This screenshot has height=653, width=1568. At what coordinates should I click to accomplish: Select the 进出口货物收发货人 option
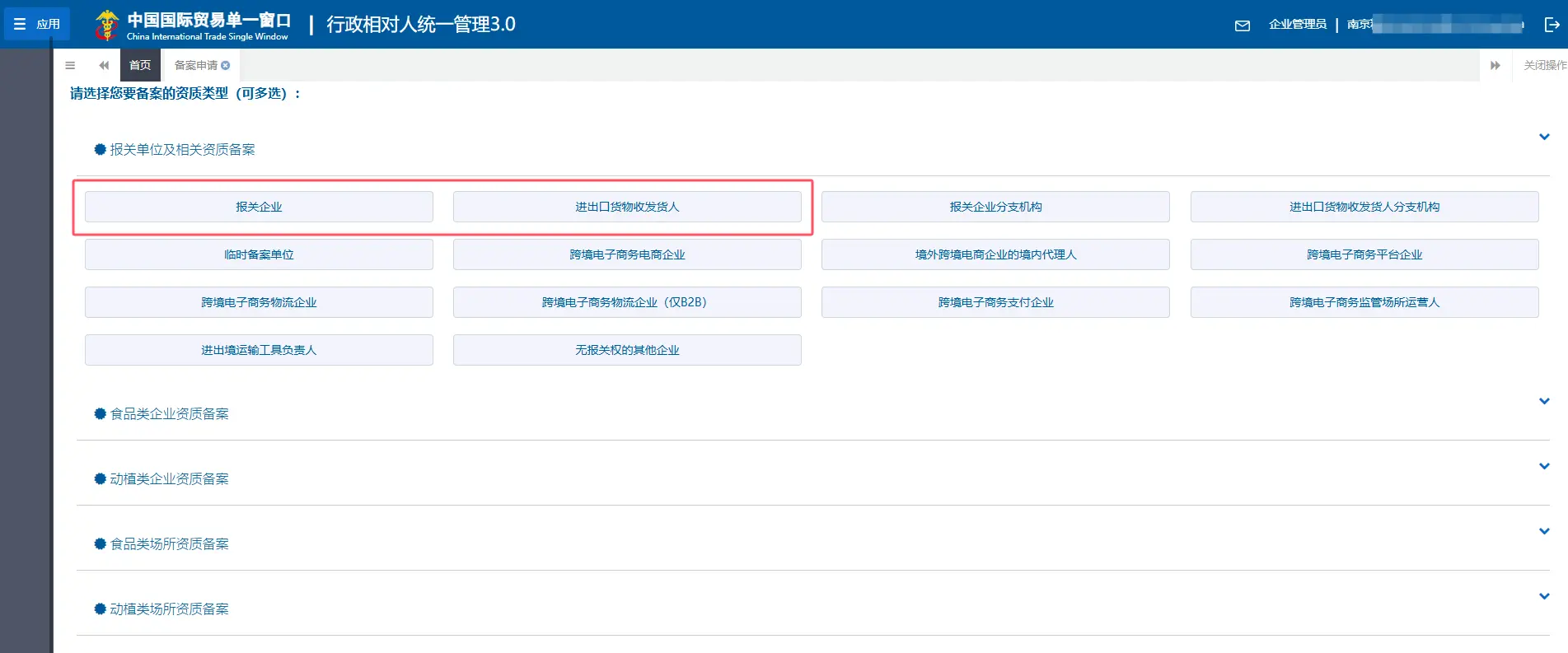pos(627,207)
